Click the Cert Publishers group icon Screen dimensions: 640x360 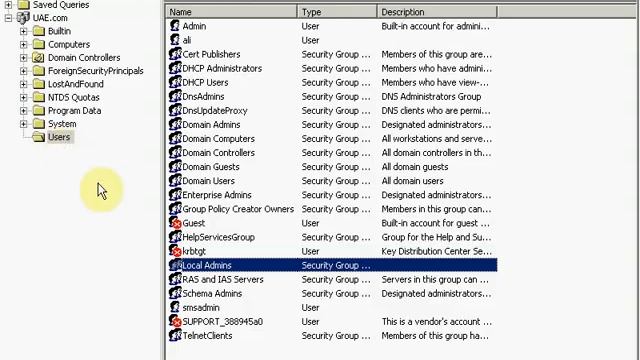point(175,54)
